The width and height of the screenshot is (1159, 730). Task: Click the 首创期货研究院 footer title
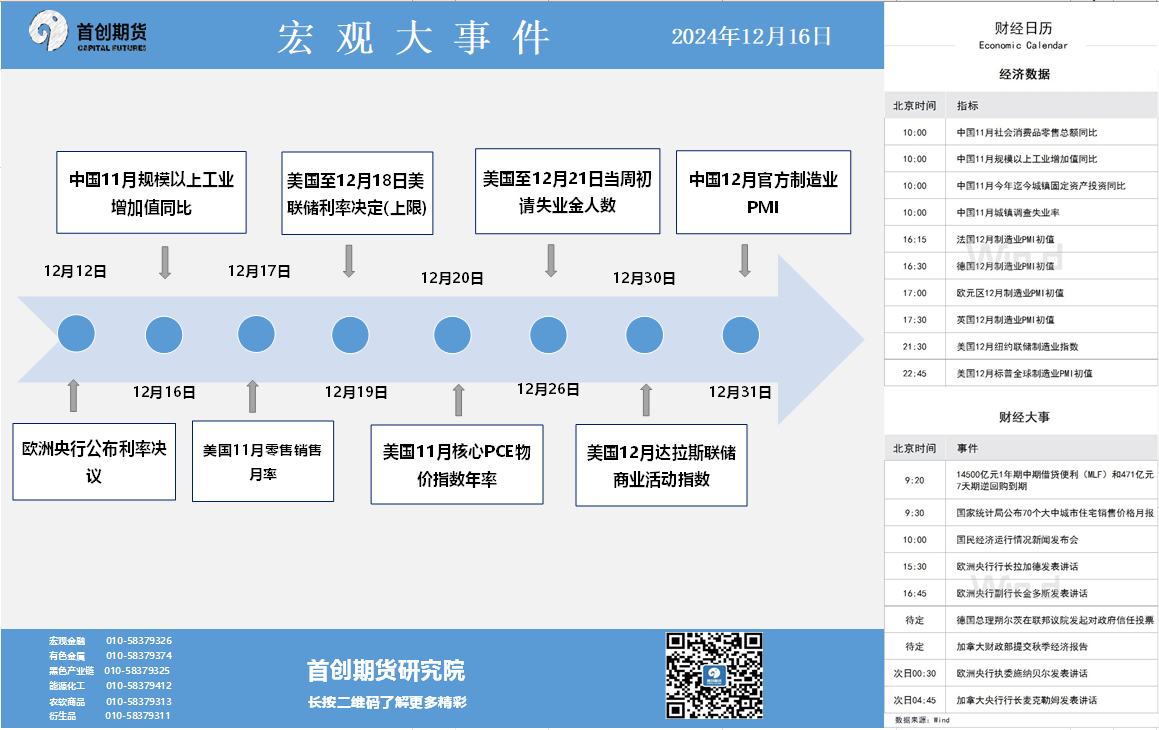click(x=386, y=670)
